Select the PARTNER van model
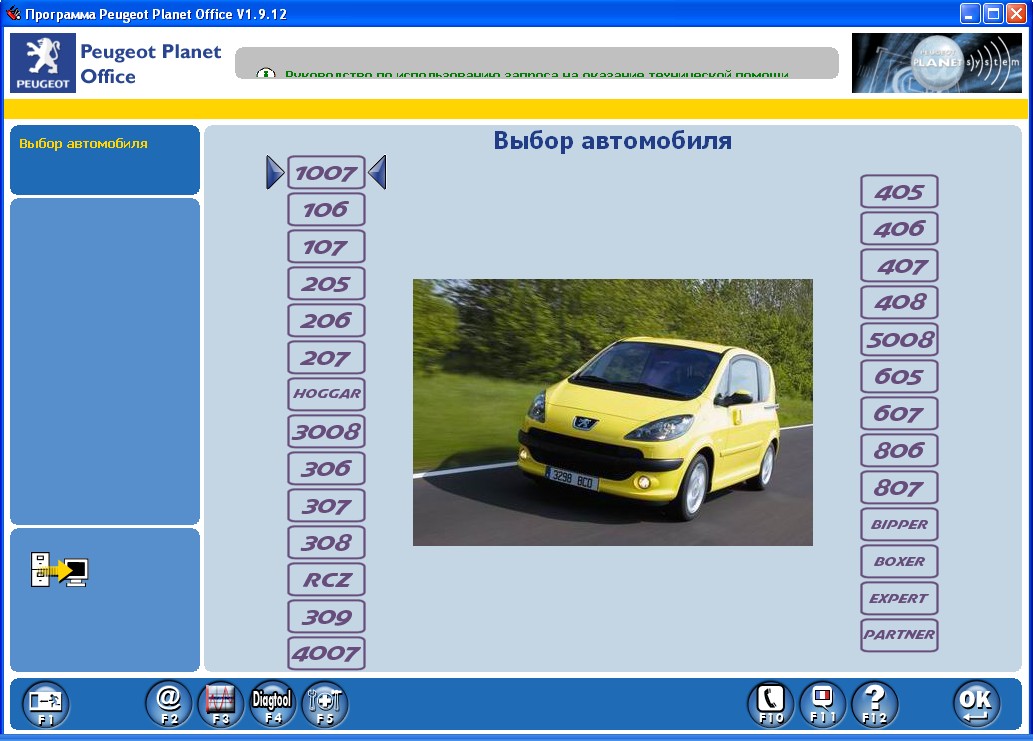 (899, 635)
